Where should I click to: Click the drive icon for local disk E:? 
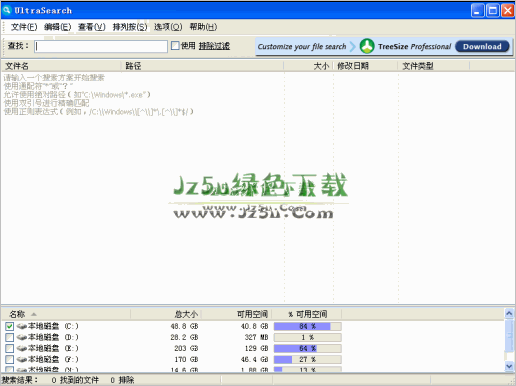(22, 348)
